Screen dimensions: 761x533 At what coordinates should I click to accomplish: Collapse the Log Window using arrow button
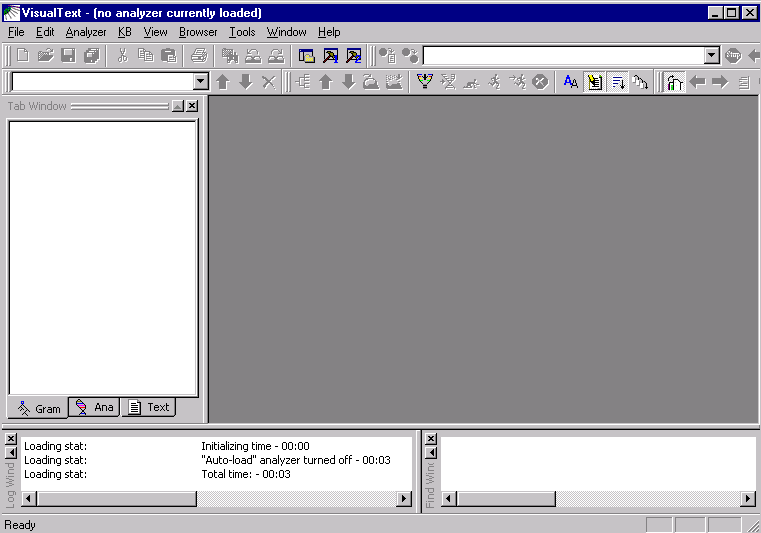coord(11,452)
